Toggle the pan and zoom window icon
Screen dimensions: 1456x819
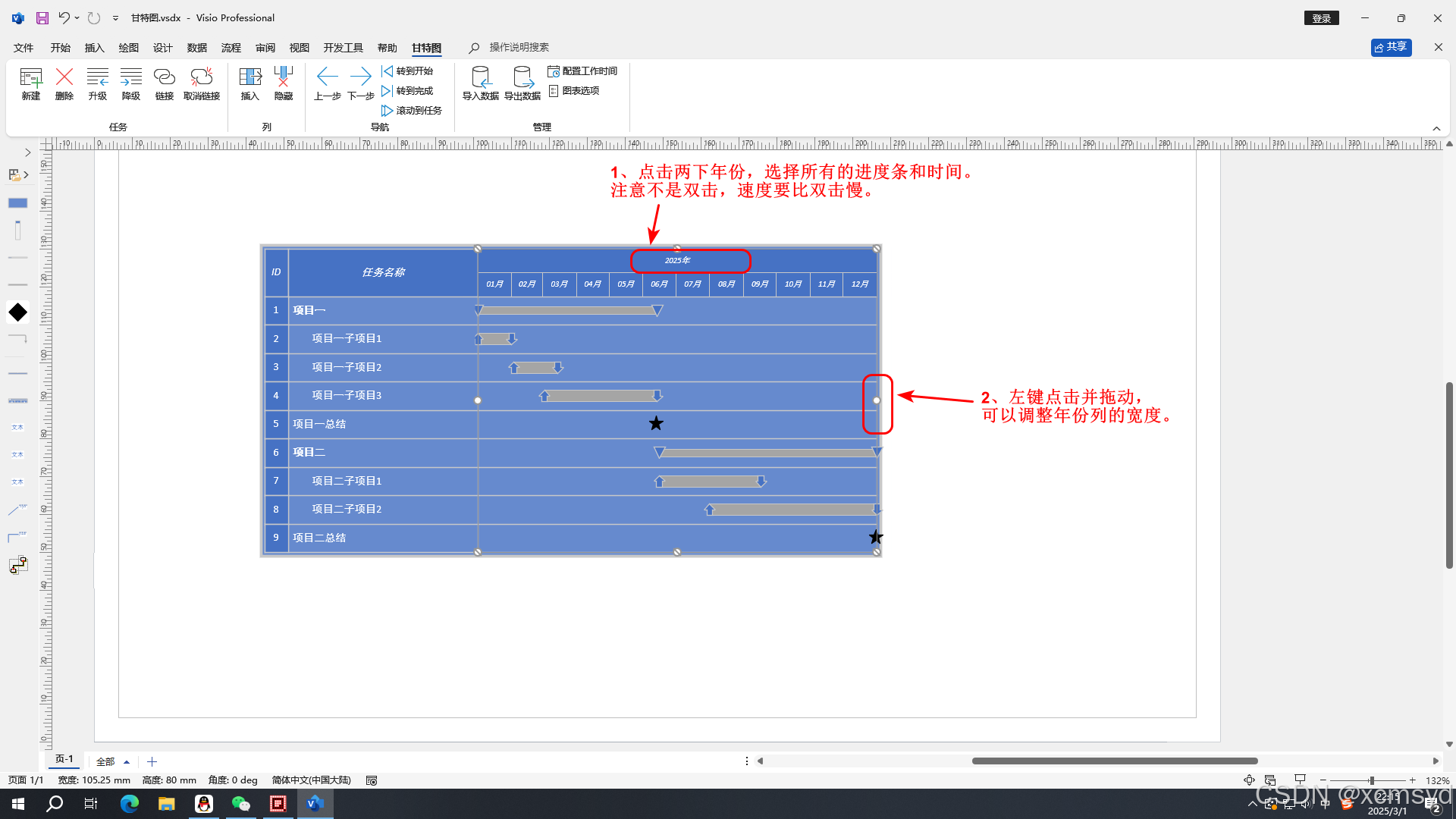coord(1249,780)
